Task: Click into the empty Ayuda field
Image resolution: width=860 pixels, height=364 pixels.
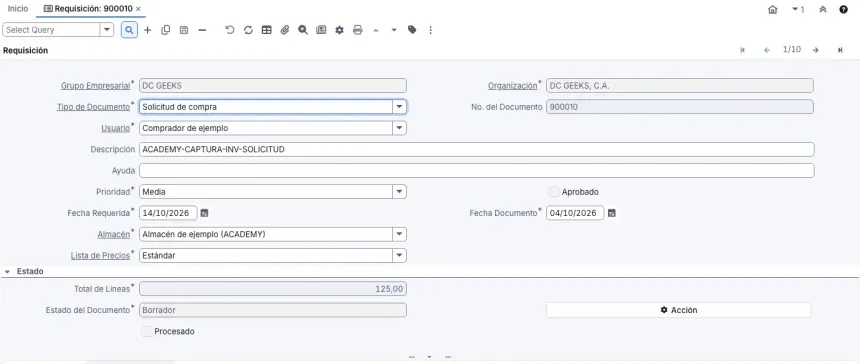Action: point(477,170)
